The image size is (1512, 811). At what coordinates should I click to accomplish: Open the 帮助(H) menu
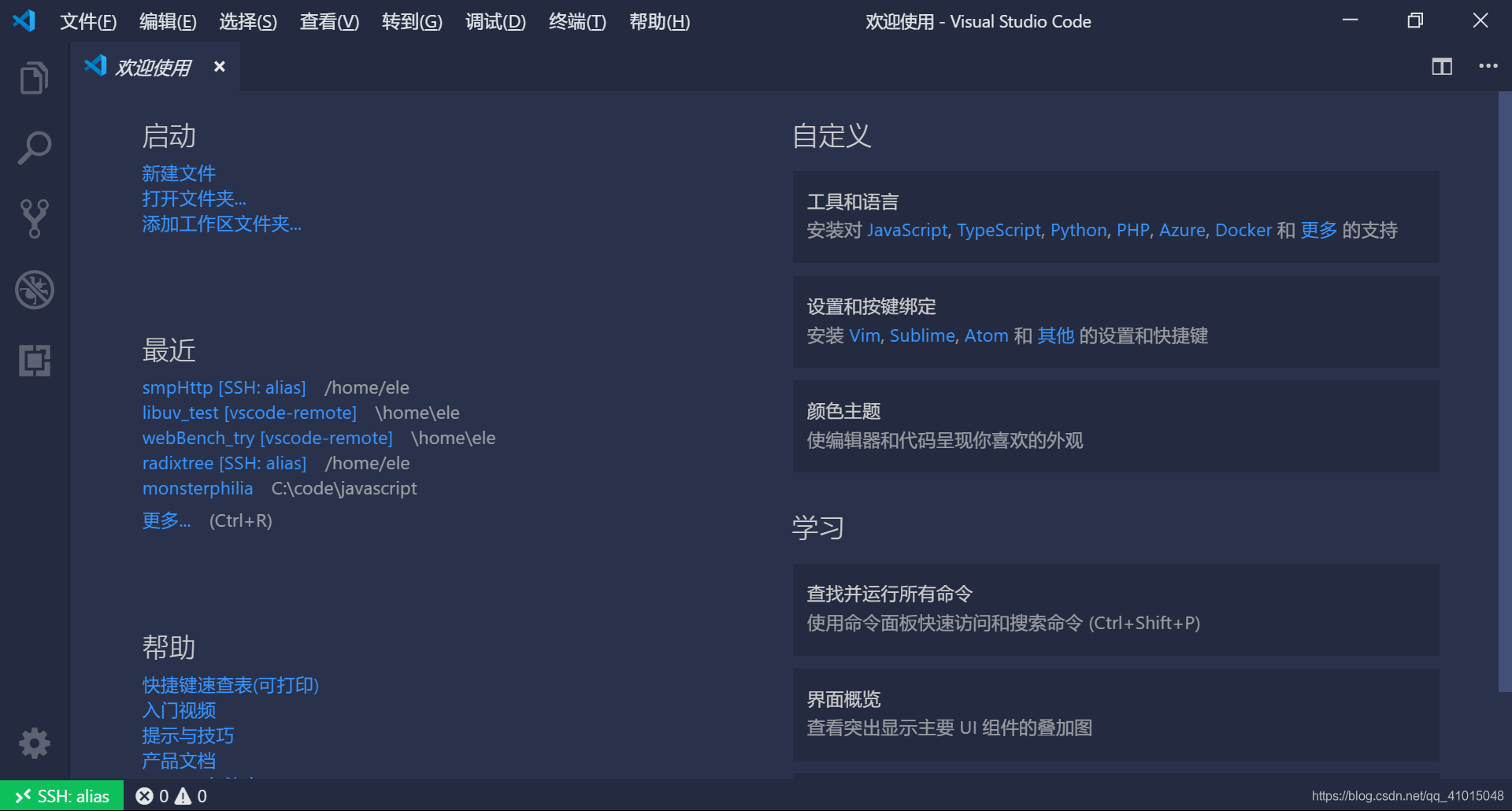(659, 21)
